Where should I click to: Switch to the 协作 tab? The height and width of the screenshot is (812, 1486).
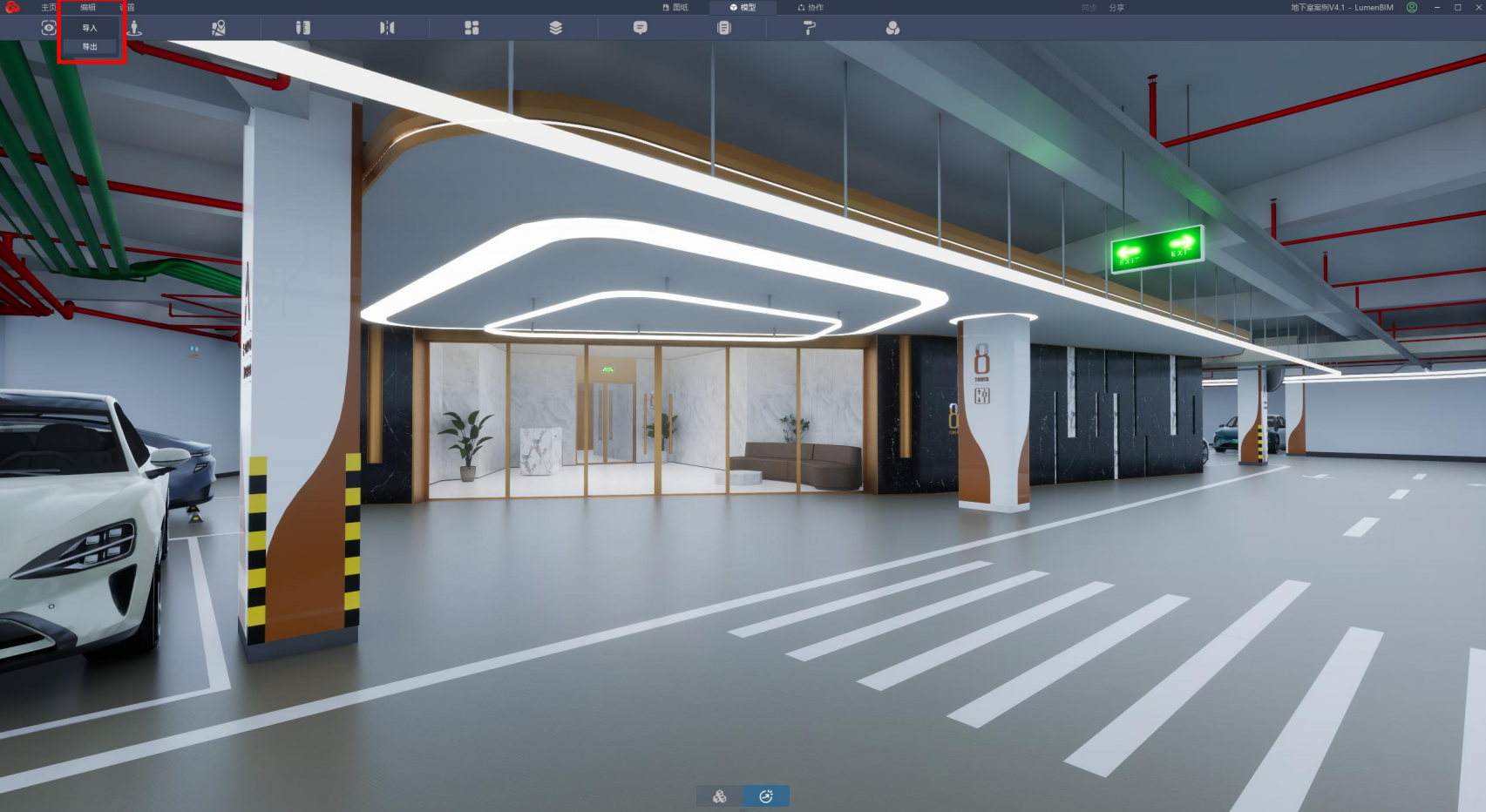tap(811, 7)
